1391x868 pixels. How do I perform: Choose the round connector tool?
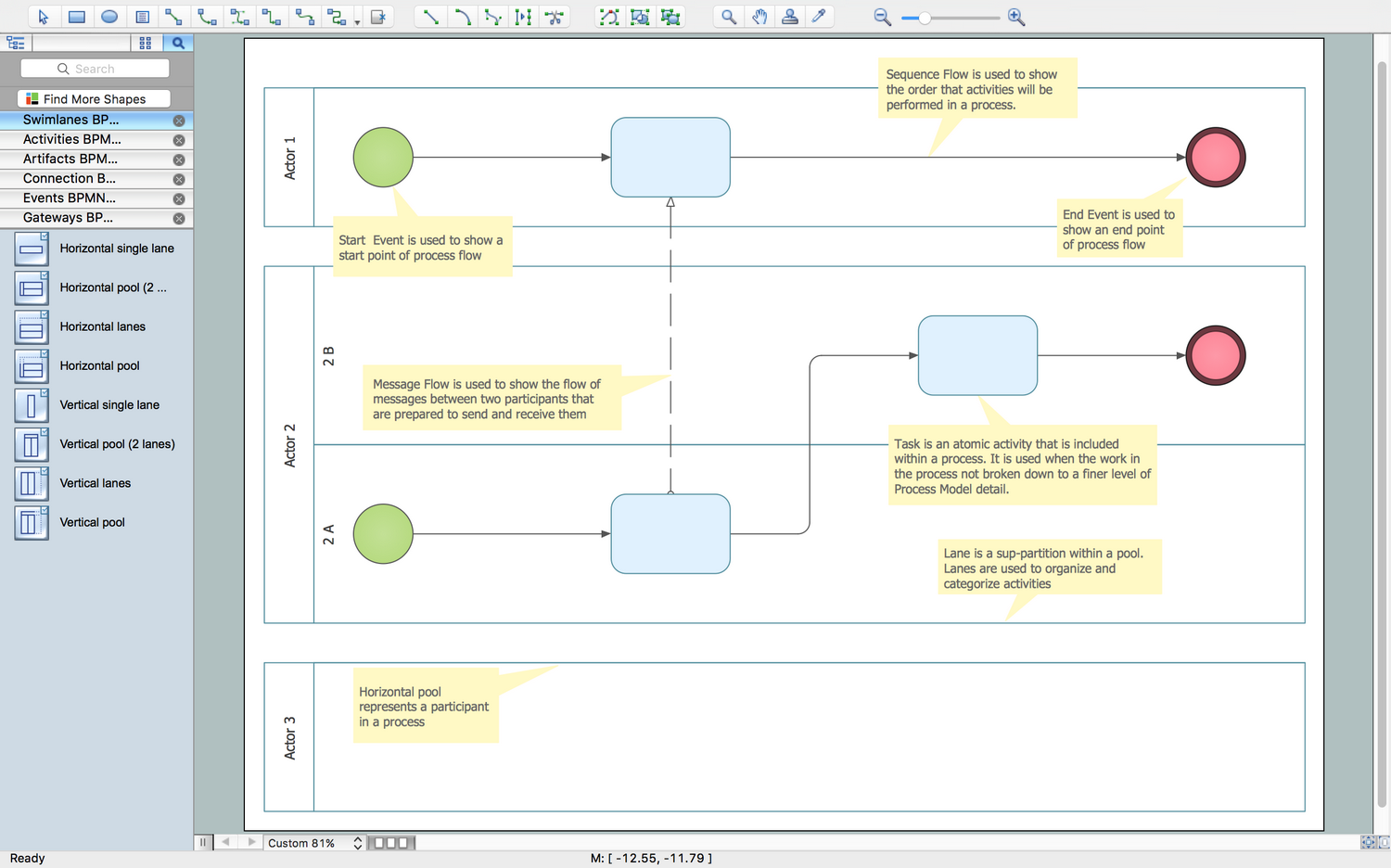304,17
